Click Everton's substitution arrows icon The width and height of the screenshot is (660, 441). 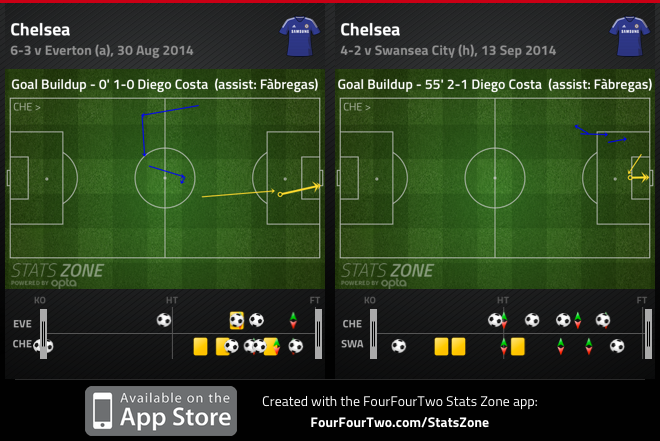pyautogui.click(x=293, y=321)
